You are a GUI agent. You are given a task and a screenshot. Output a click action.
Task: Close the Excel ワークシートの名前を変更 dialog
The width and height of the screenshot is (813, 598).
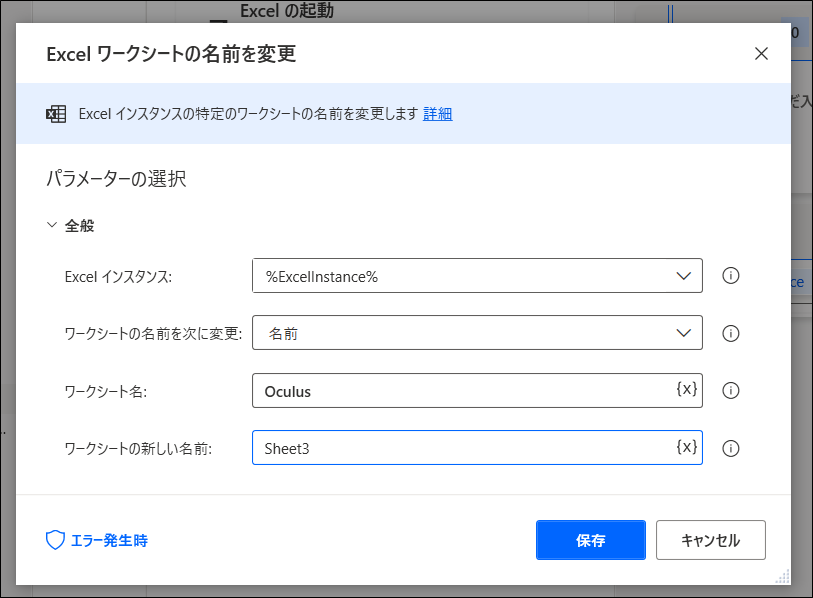(x=761, y=53)
